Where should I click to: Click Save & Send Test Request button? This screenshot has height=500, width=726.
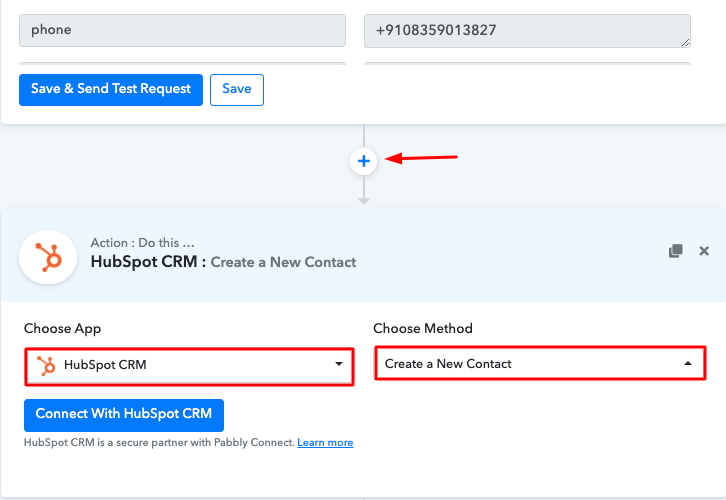tap(111, 89)
